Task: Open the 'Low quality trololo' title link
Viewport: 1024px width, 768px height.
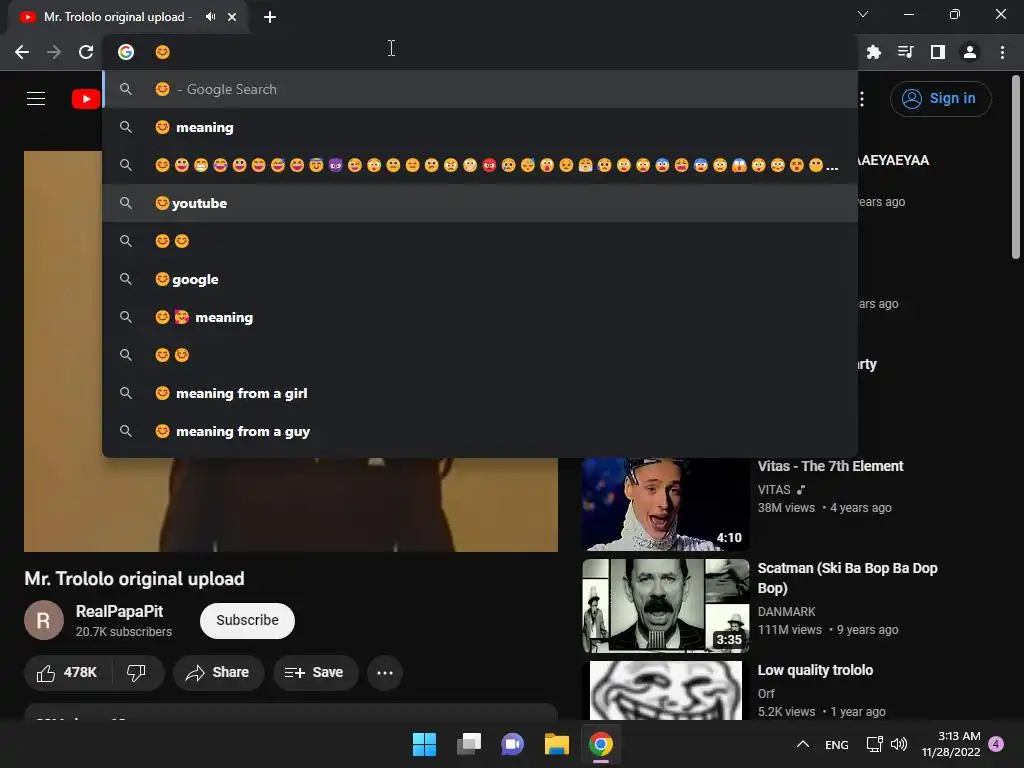Action: click(815, 670)
